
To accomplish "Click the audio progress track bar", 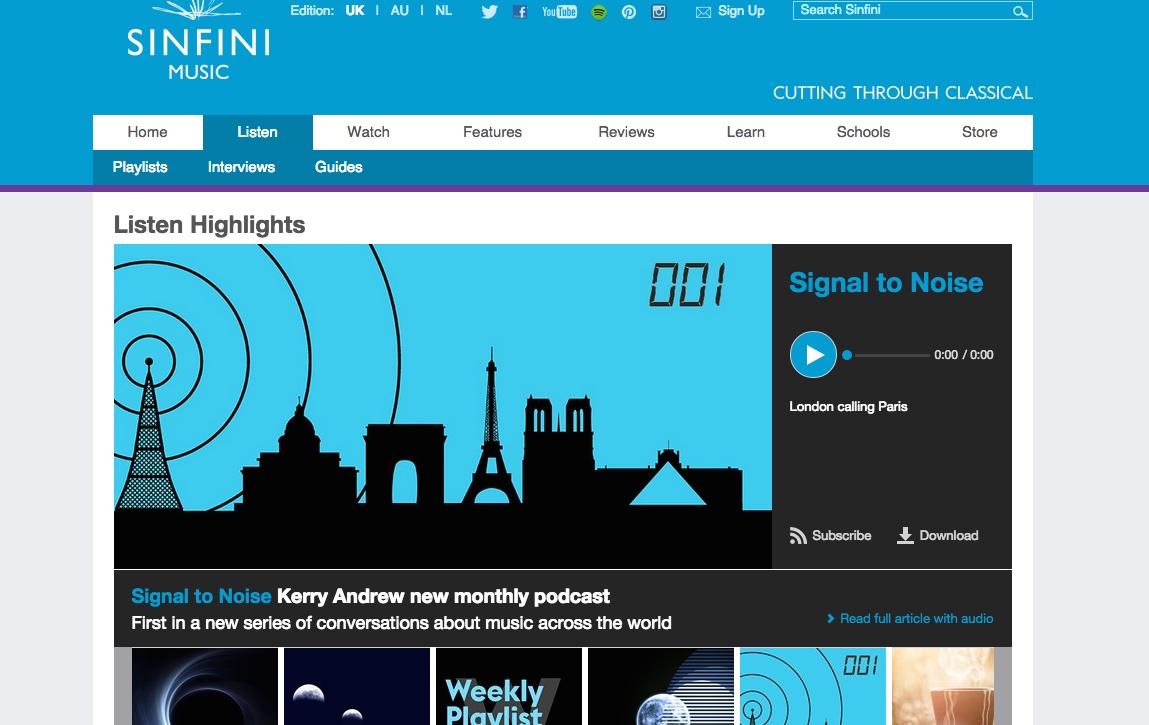I will point(892,355).
